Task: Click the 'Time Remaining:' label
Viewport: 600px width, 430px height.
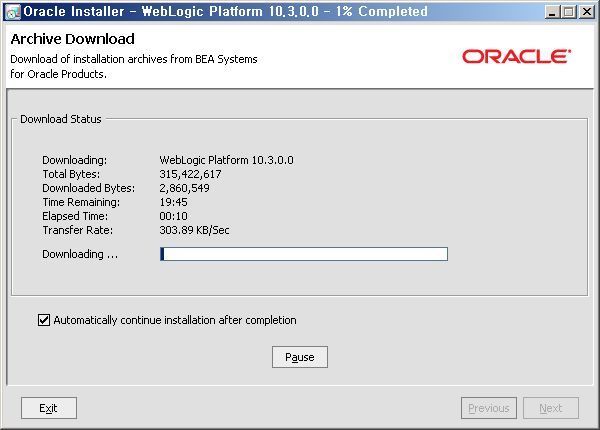Action: click(81, 202)
